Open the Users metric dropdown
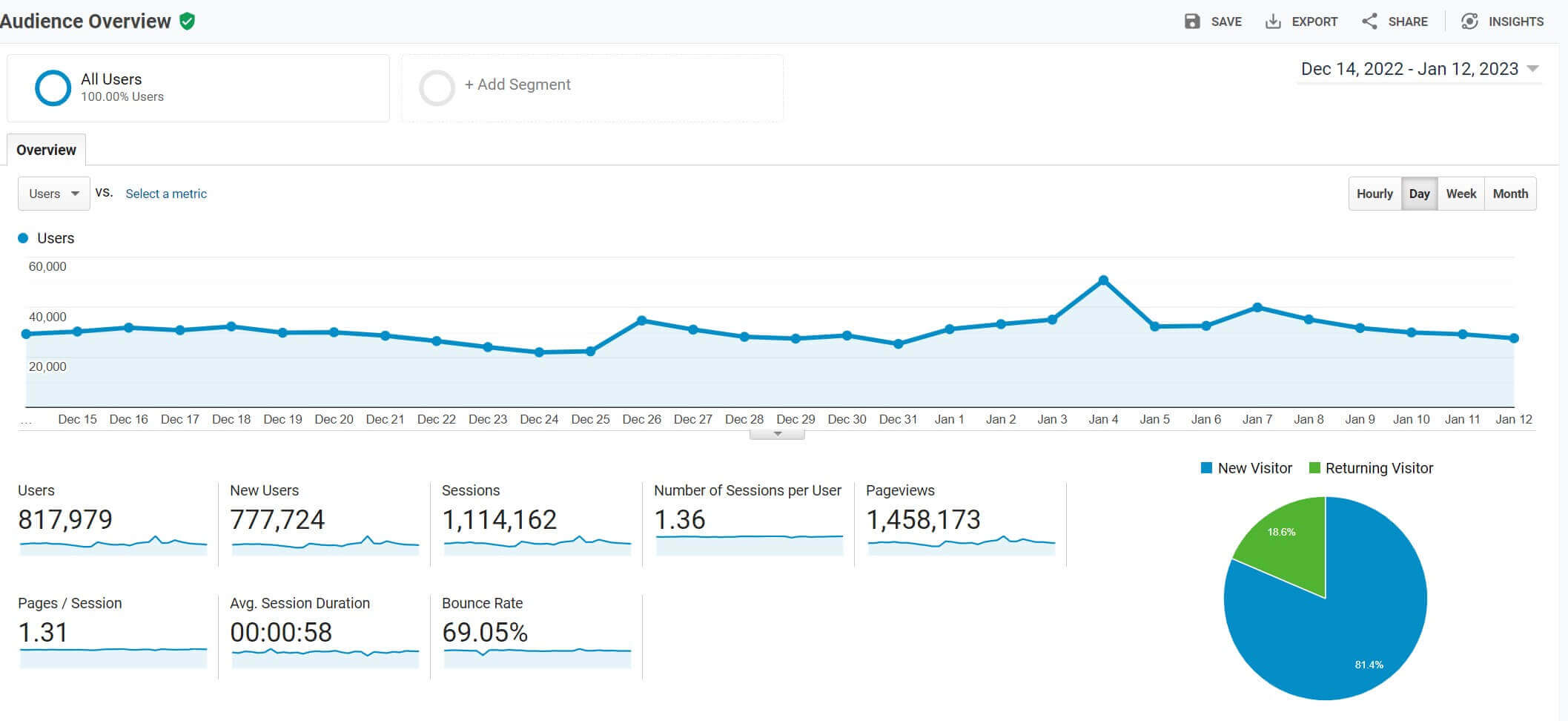The height and width of the screenshot is (721, 1568). pos(53,193)
